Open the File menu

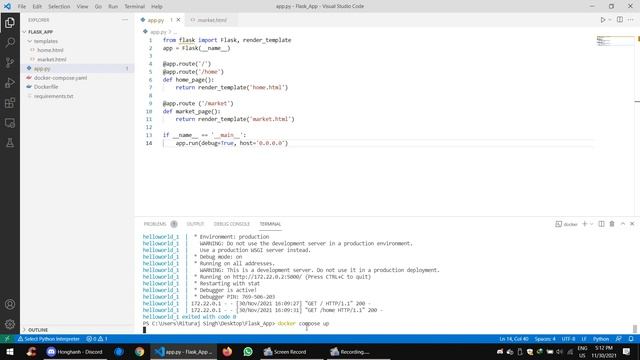(x=22, y=6)
